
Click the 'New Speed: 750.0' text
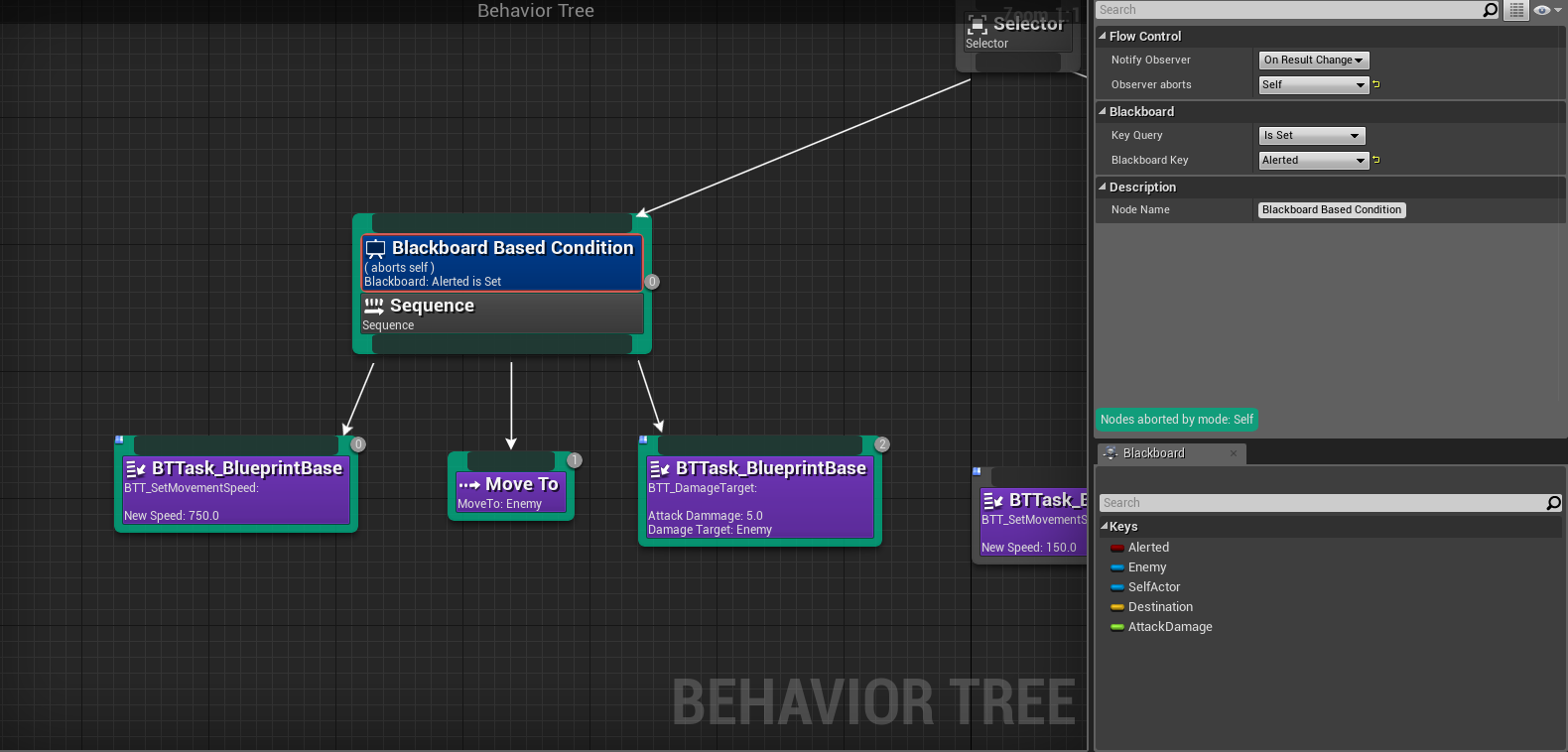click(x=172, y=516)
